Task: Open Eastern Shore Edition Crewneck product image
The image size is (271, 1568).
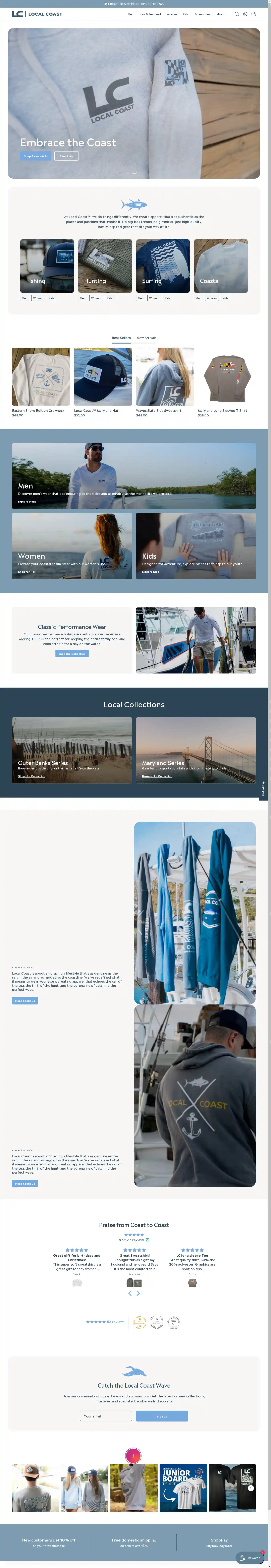Action: [41, 377]
